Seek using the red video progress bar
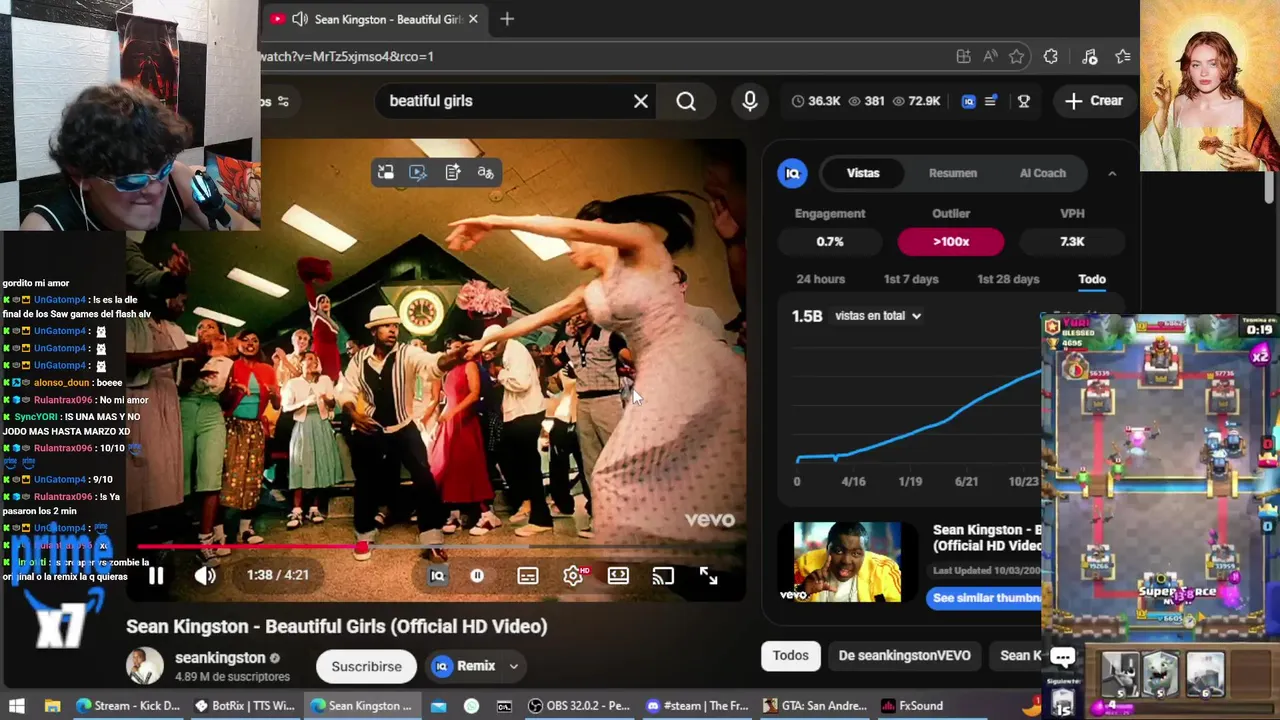 point(435,547)
